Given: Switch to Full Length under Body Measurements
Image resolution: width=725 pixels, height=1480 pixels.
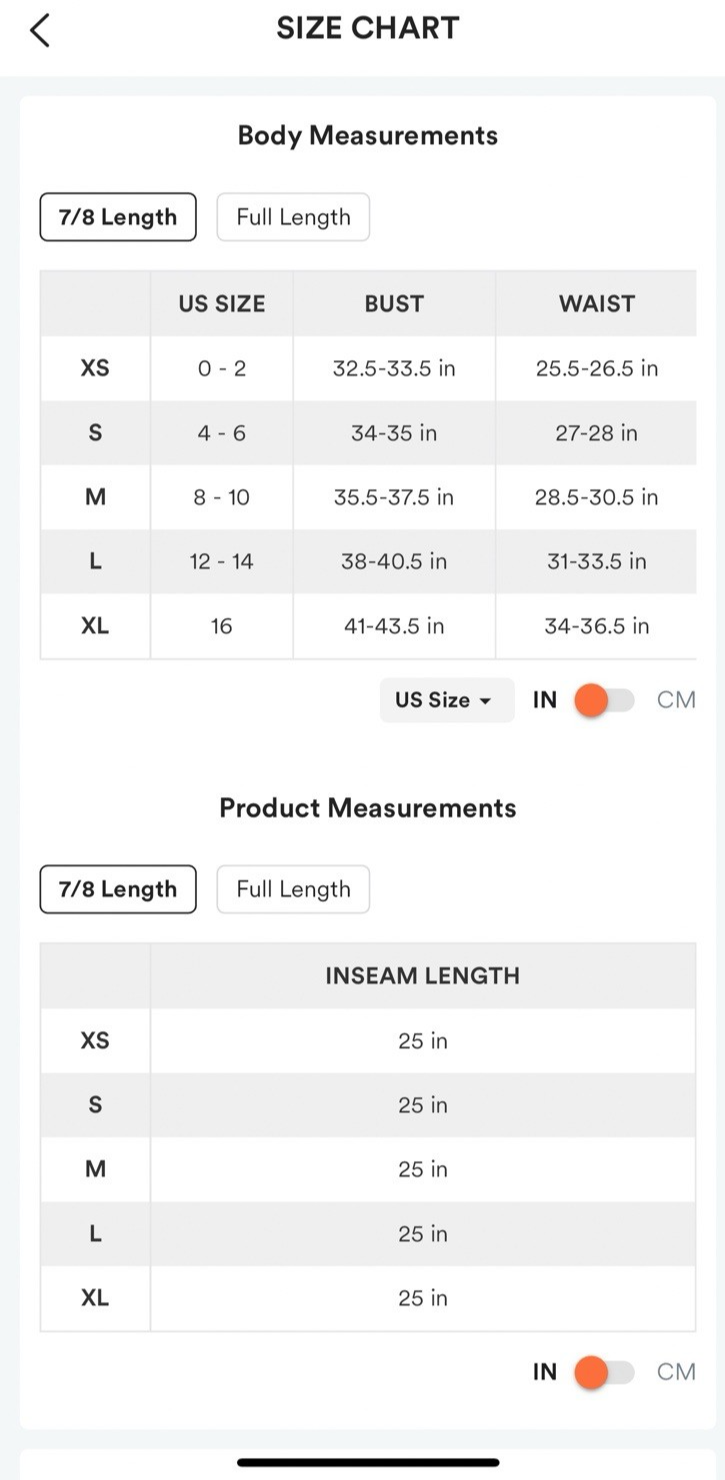Looking at the screenshot, I should coord(293,217).
